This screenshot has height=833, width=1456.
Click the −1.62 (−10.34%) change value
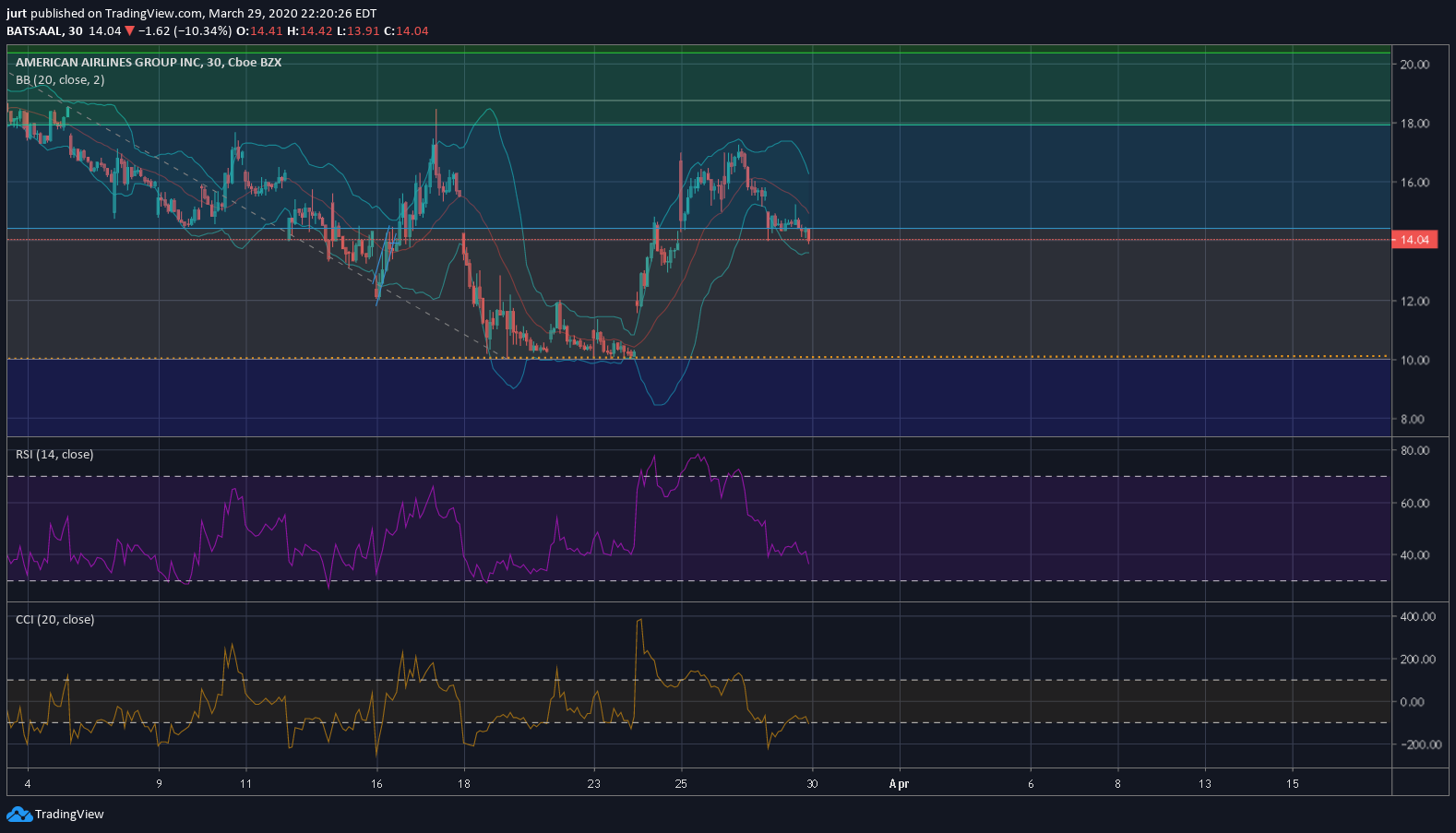pos(185,31)
